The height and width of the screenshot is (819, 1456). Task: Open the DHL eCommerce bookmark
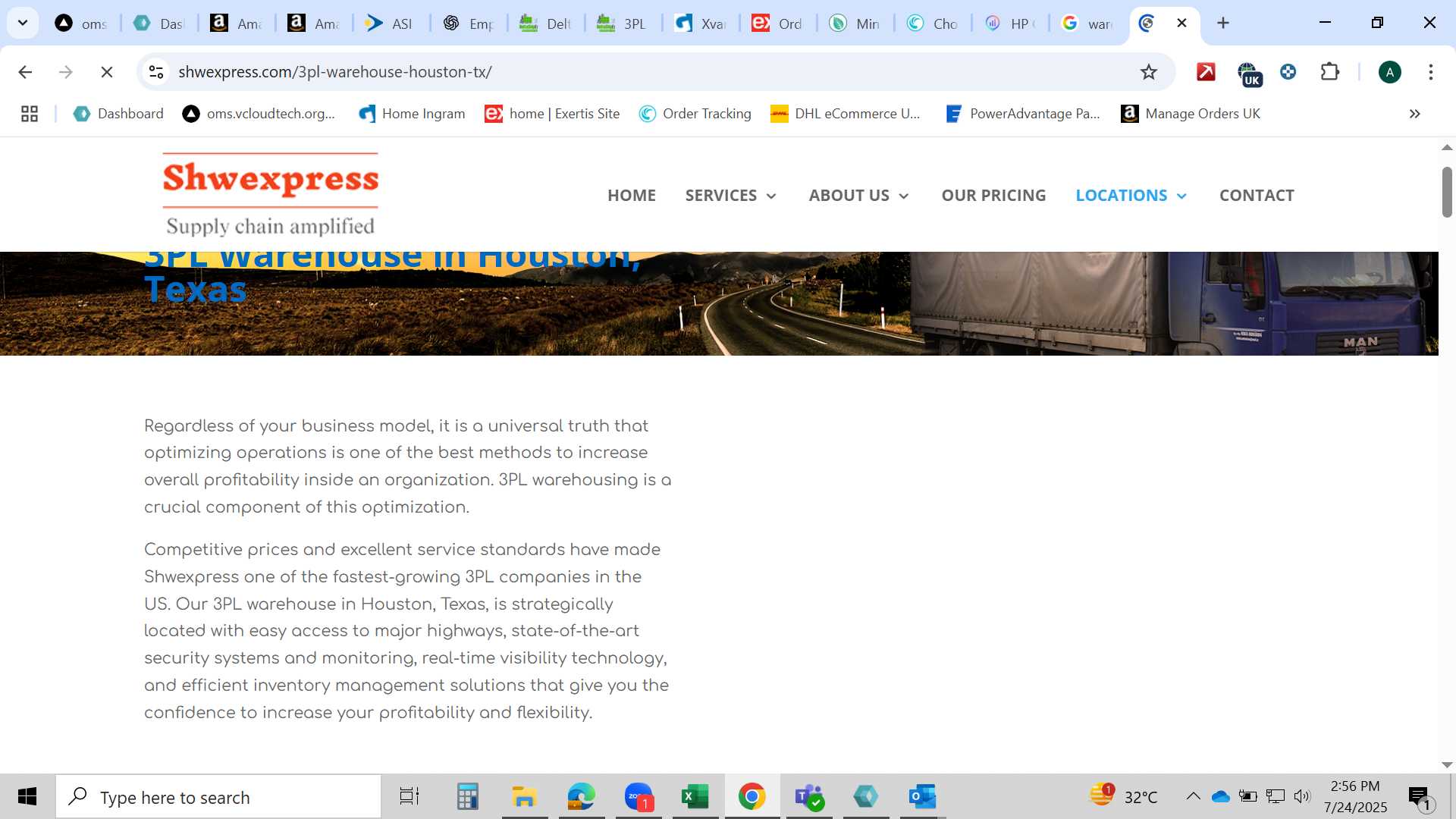[845, 114]
